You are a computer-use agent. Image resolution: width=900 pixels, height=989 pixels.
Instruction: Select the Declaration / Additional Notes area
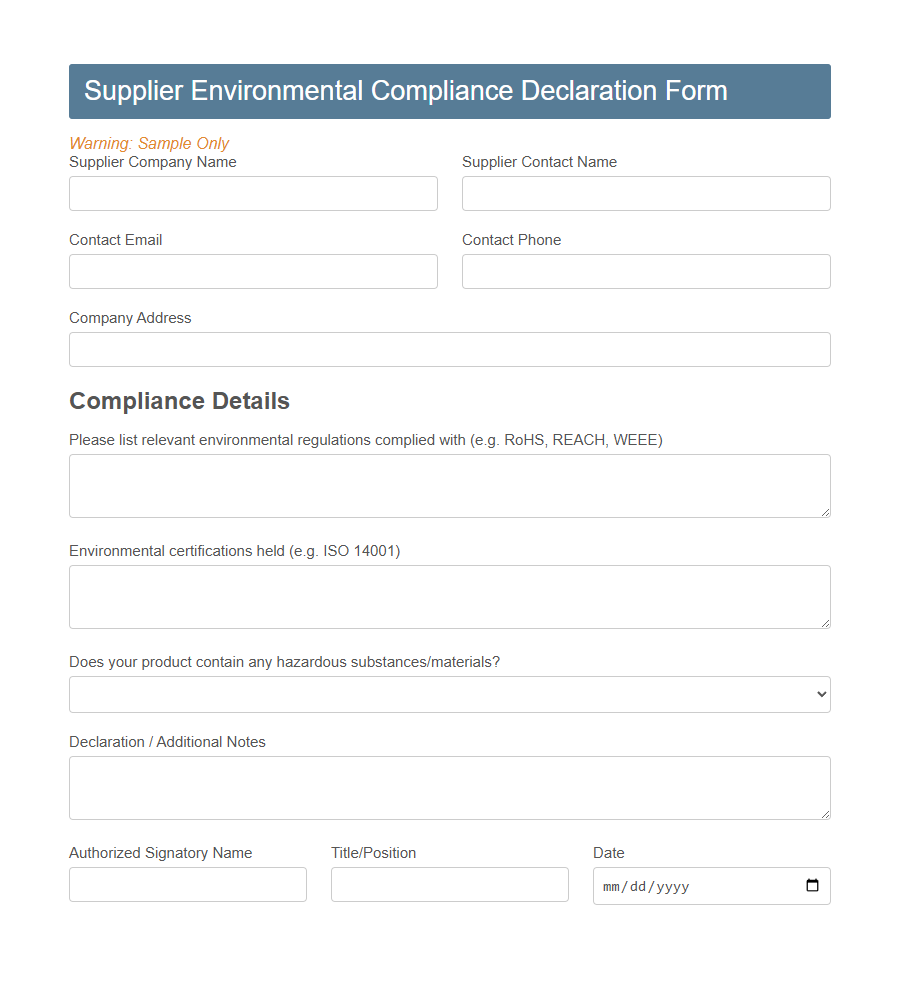coord(449,787)
